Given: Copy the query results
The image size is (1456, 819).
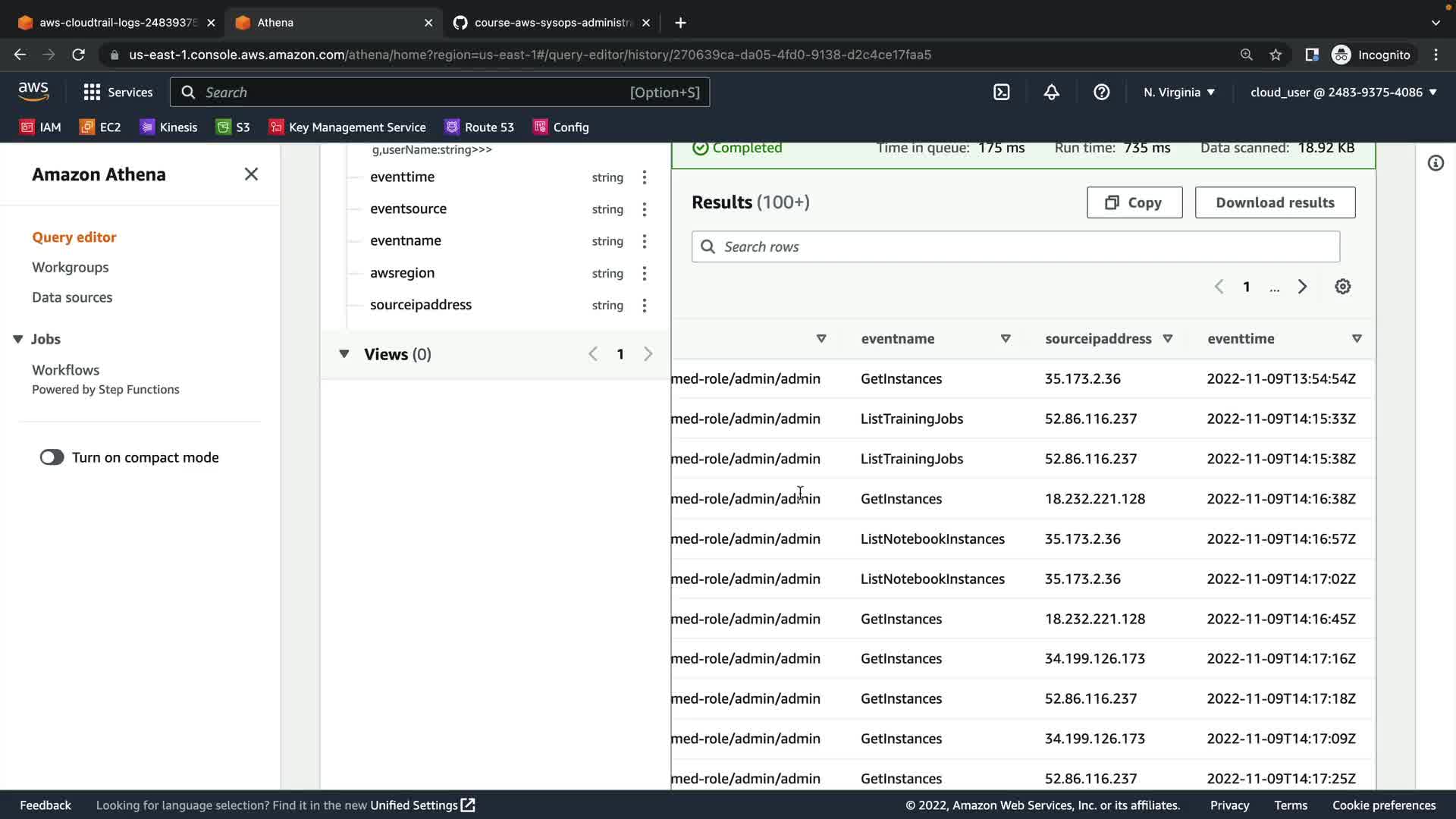Looking at the screenshot, I should [1134, 202].
